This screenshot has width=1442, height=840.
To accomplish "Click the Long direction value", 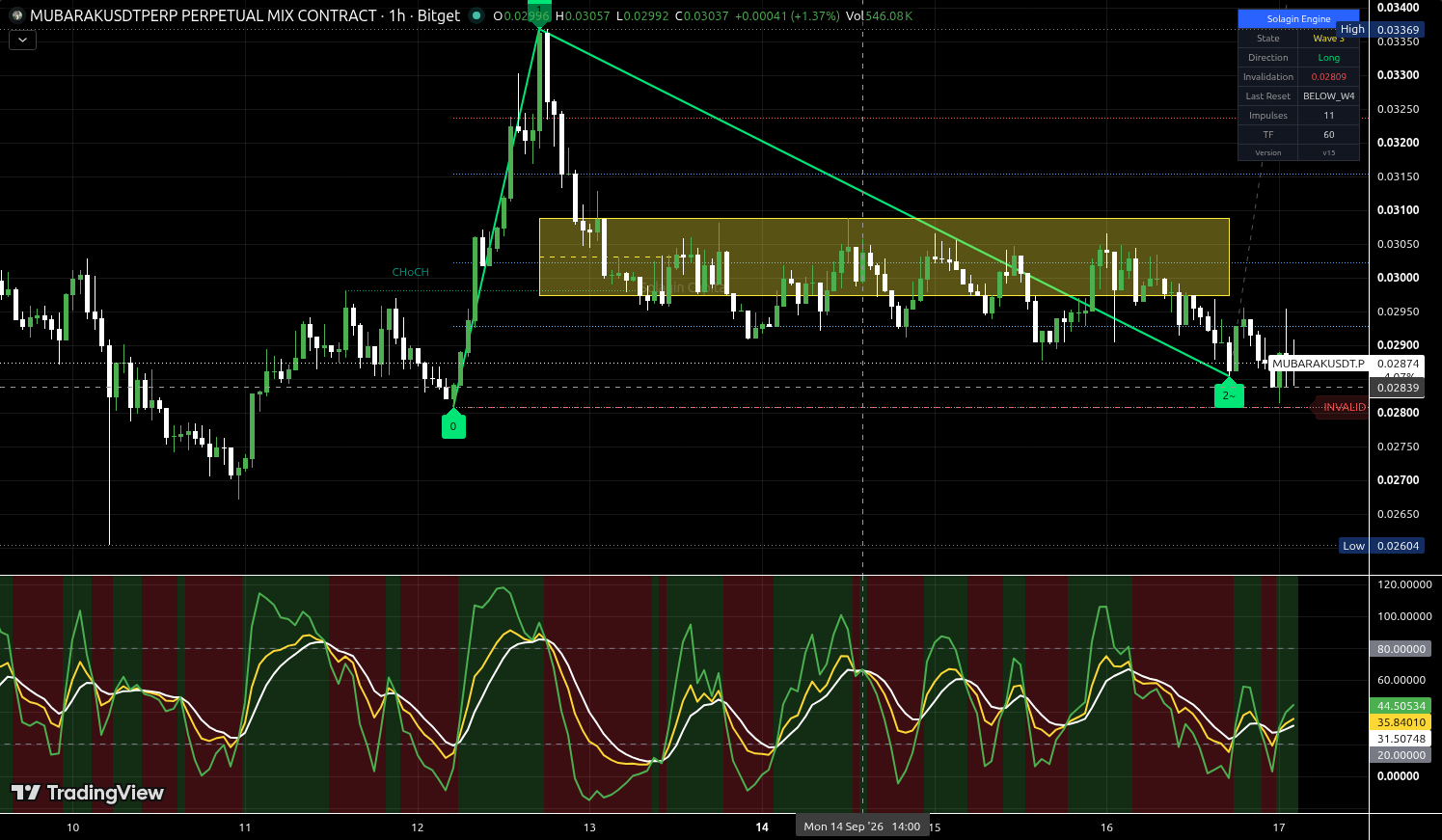I will (1328, 58).
